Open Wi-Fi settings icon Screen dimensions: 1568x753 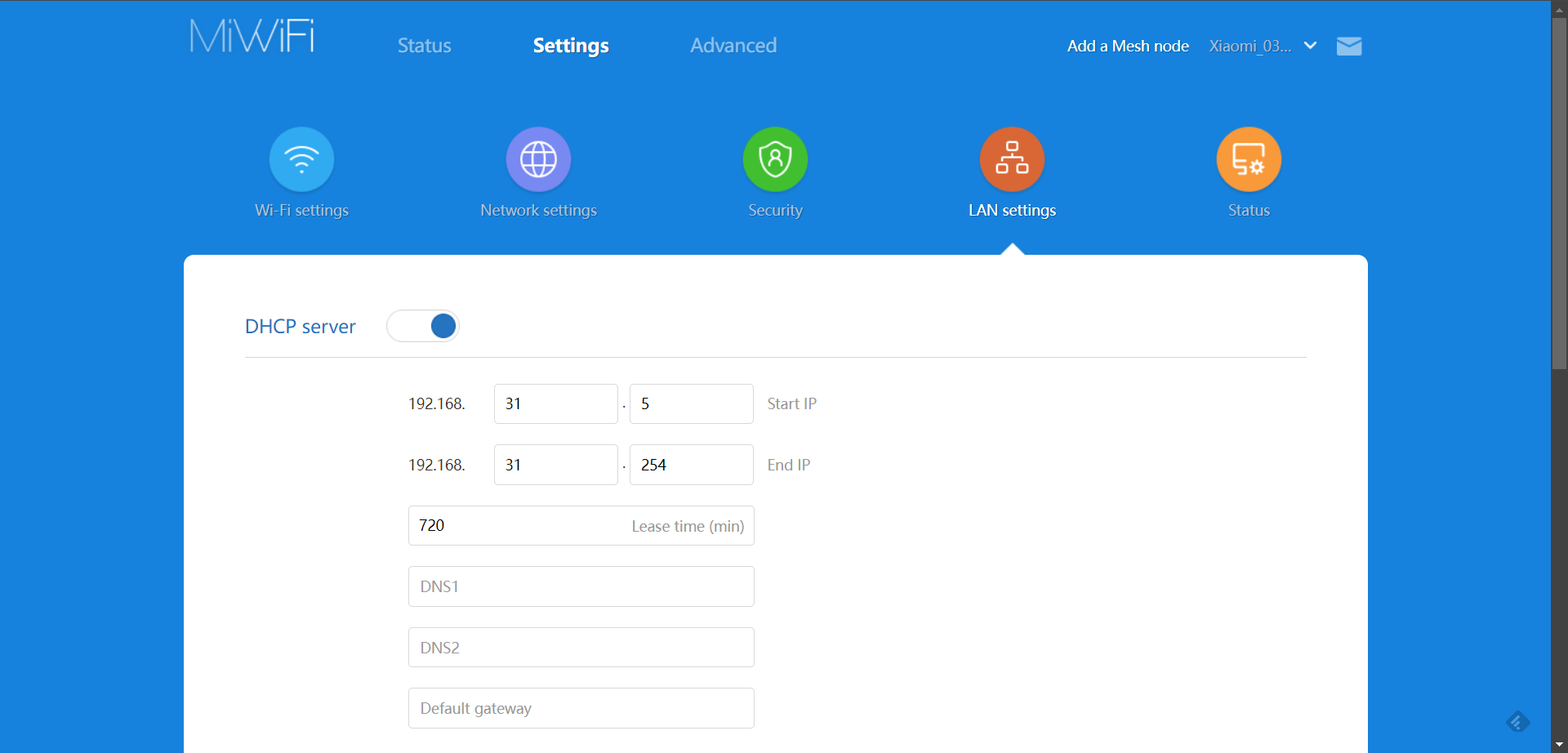[x=301, y=159]
